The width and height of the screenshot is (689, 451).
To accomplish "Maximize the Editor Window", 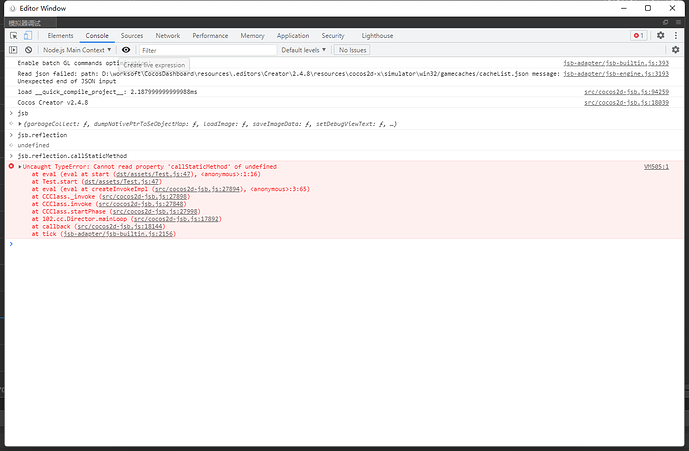I will [648, 8].
